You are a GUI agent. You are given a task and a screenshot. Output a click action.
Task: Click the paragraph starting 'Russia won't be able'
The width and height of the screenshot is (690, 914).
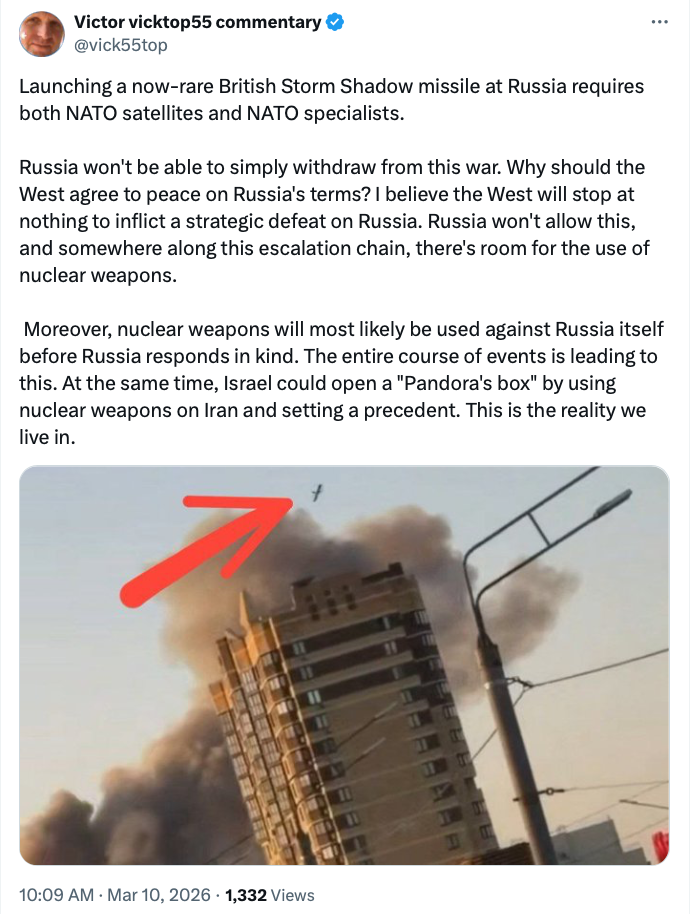335,221
